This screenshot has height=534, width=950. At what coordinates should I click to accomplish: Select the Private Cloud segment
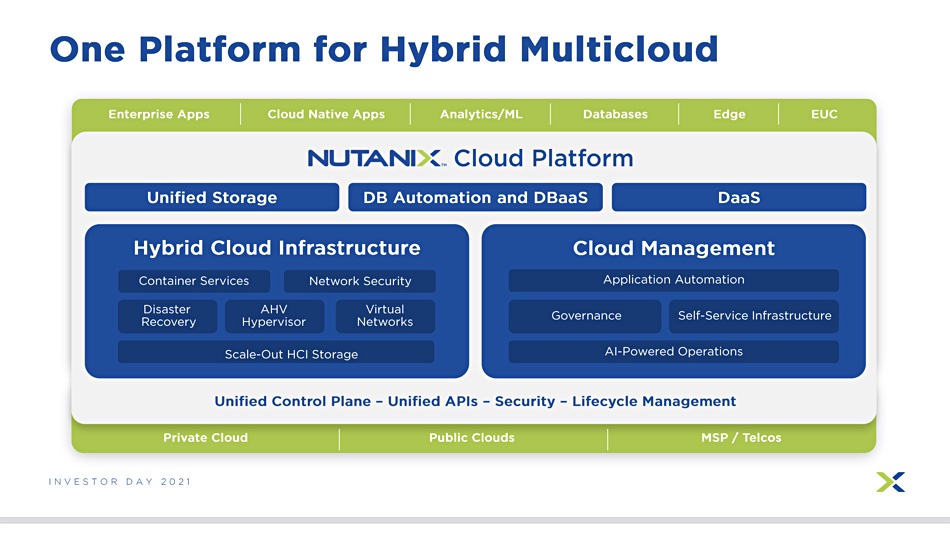point(205,438)
